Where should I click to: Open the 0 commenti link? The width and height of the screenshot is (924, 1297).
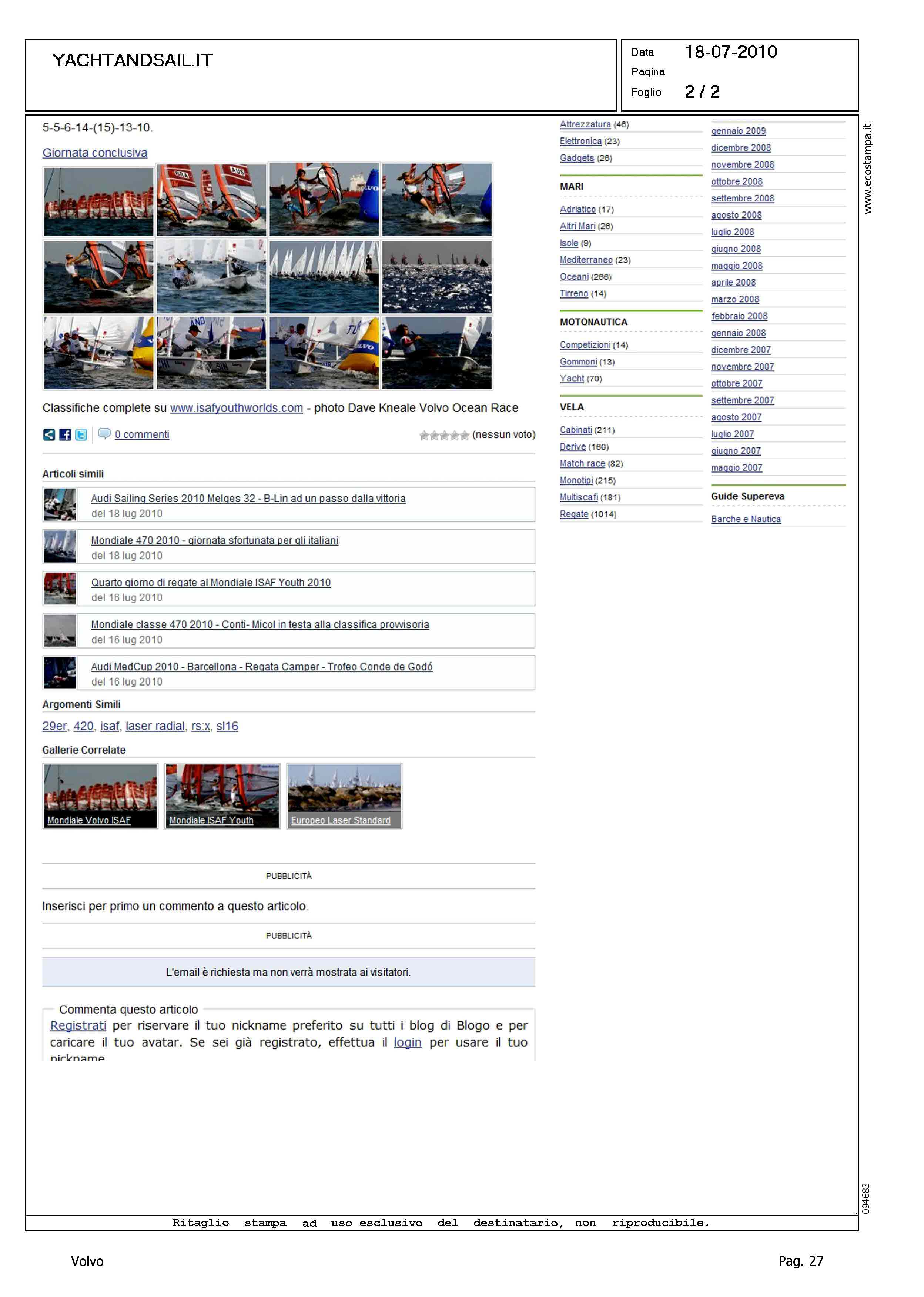[x=142, y=435]
